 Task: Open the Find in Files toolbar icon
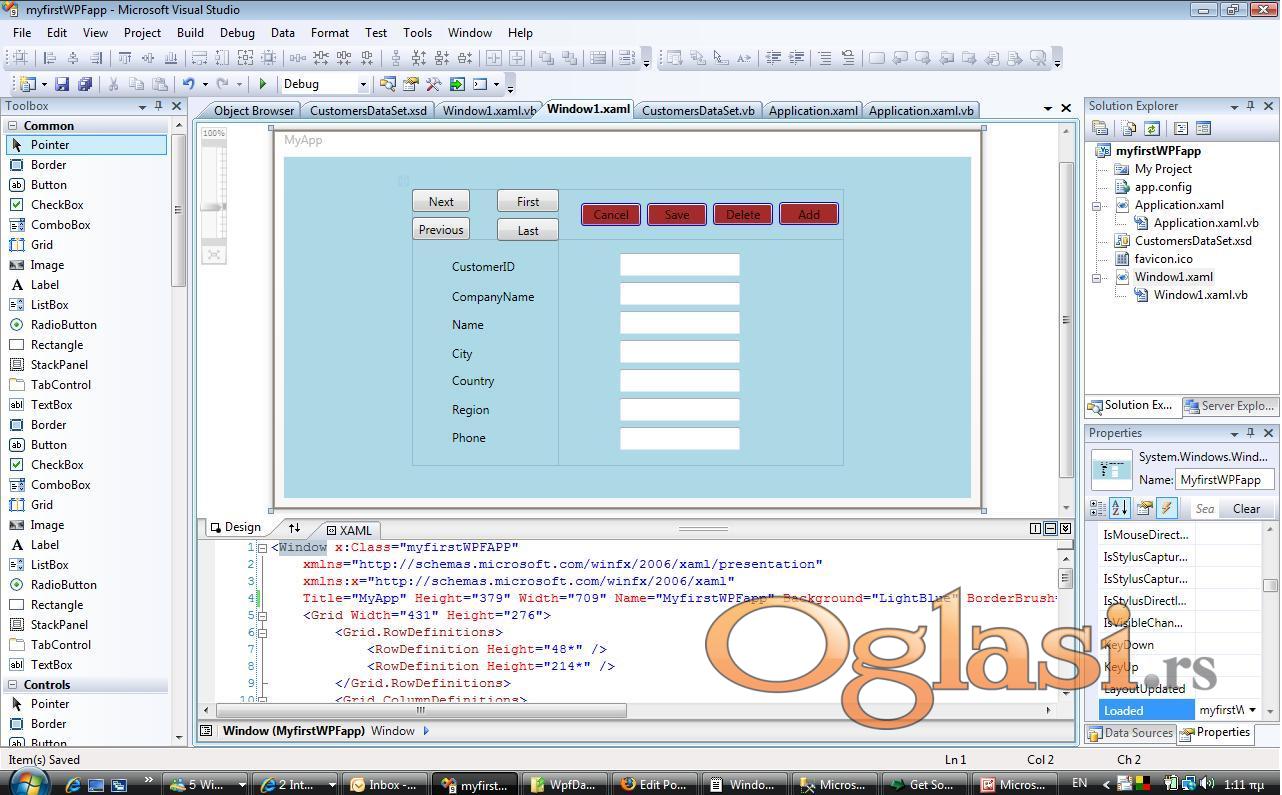pyautogui.click(x=388, y=85)
